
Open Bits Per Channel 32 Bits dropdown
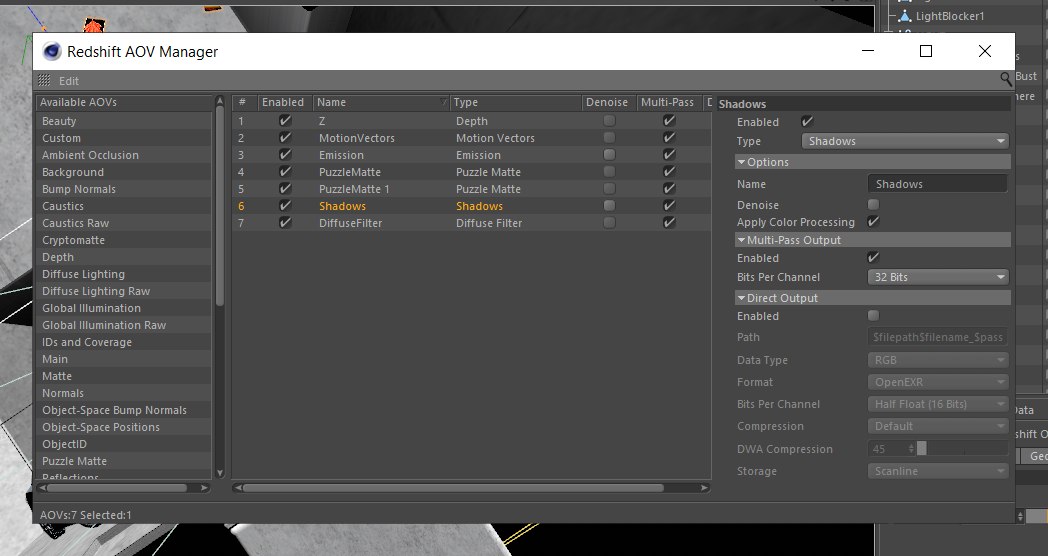click(x=938, y=277)
